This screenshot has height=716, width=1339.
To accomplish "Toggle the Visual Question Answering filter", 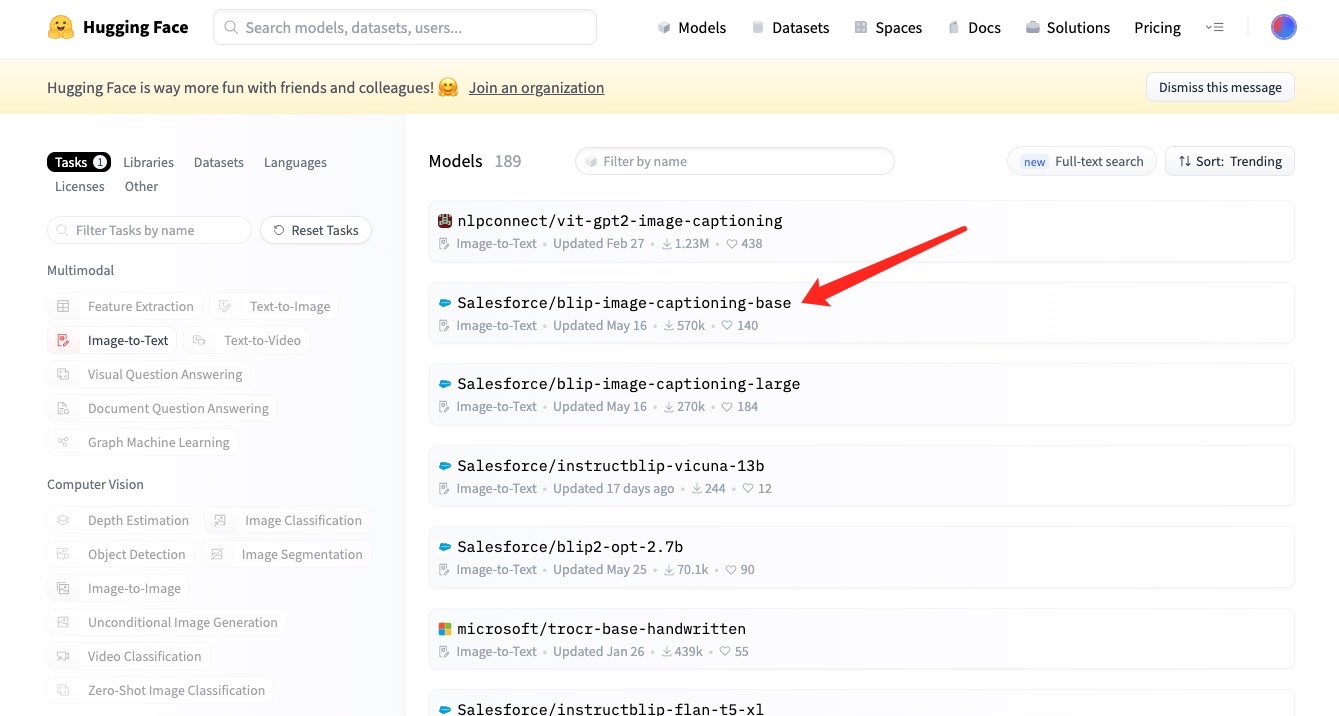I will point(149,374).
